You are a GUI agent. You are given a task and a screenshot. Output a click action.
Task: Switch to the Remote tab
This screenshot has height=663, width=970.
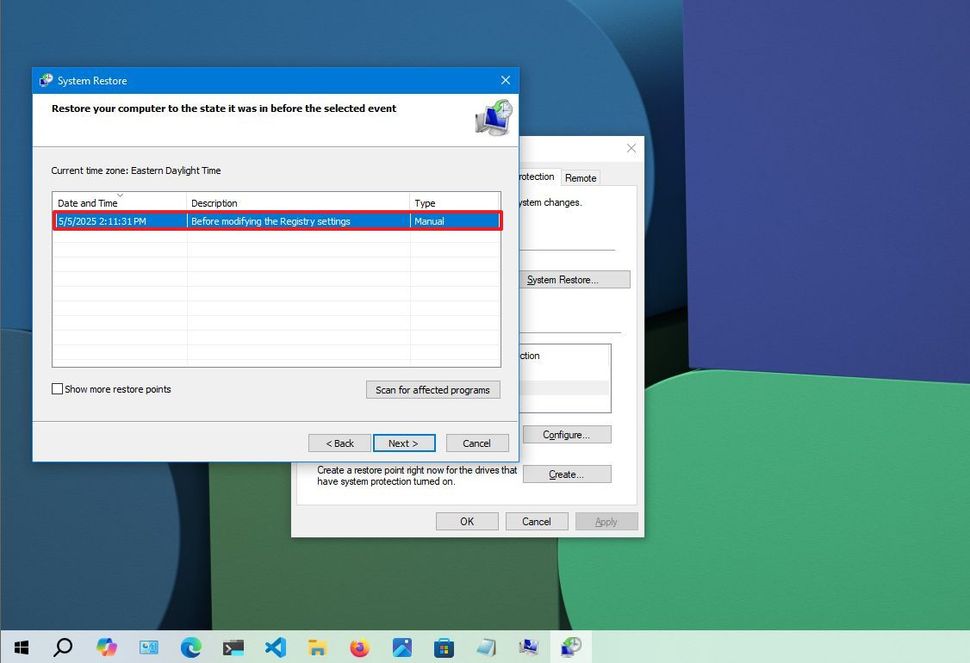[x=580, y=177]
